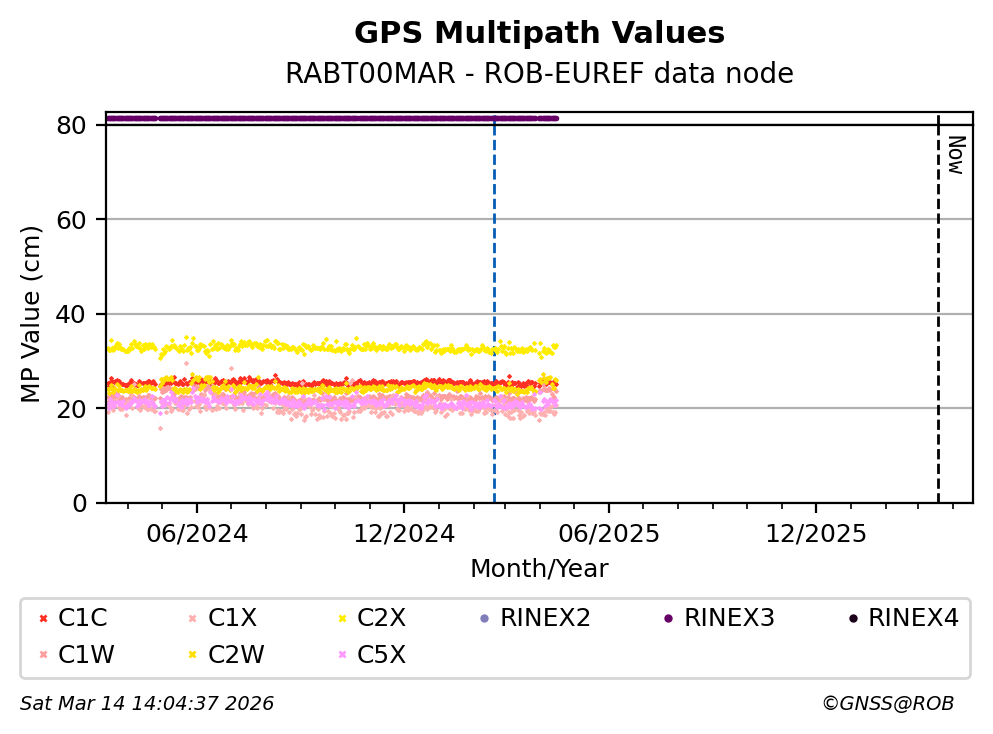This screenshot has width=993, height=734.
Task: Click the pink C1X legend marker
Action: (191, 619)
